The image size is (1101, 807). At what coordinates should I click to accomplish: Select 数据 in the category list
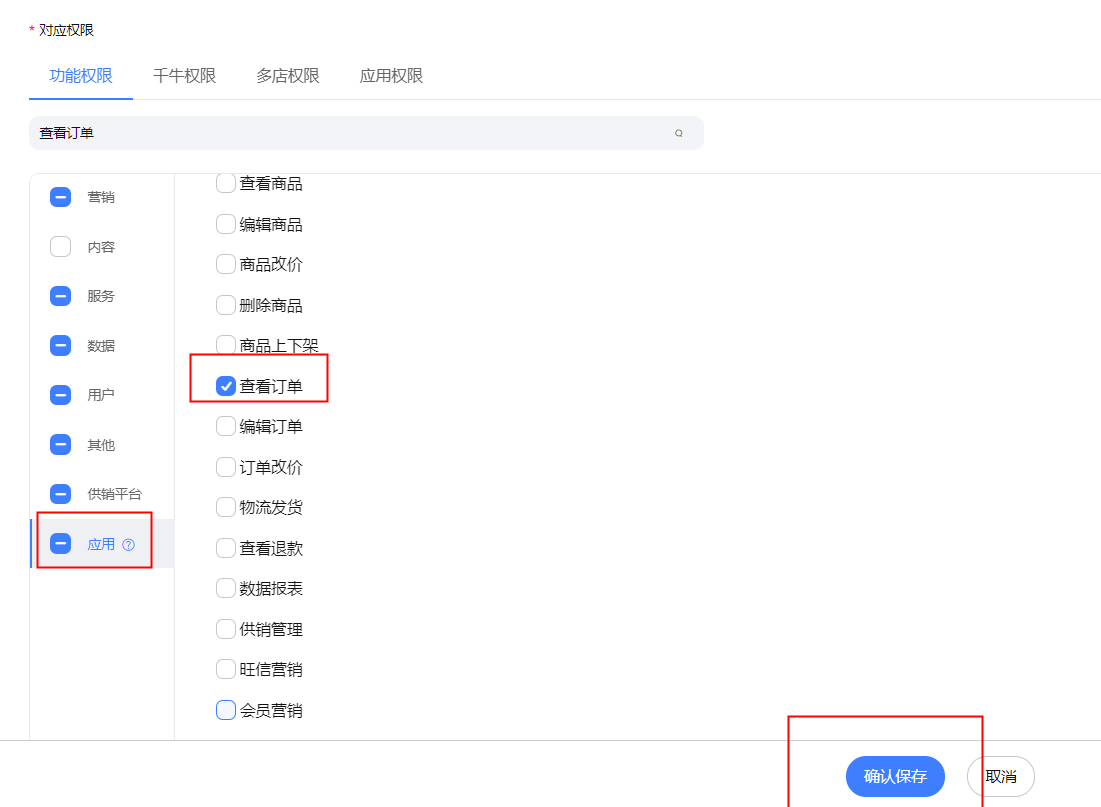tap(101, 346)
